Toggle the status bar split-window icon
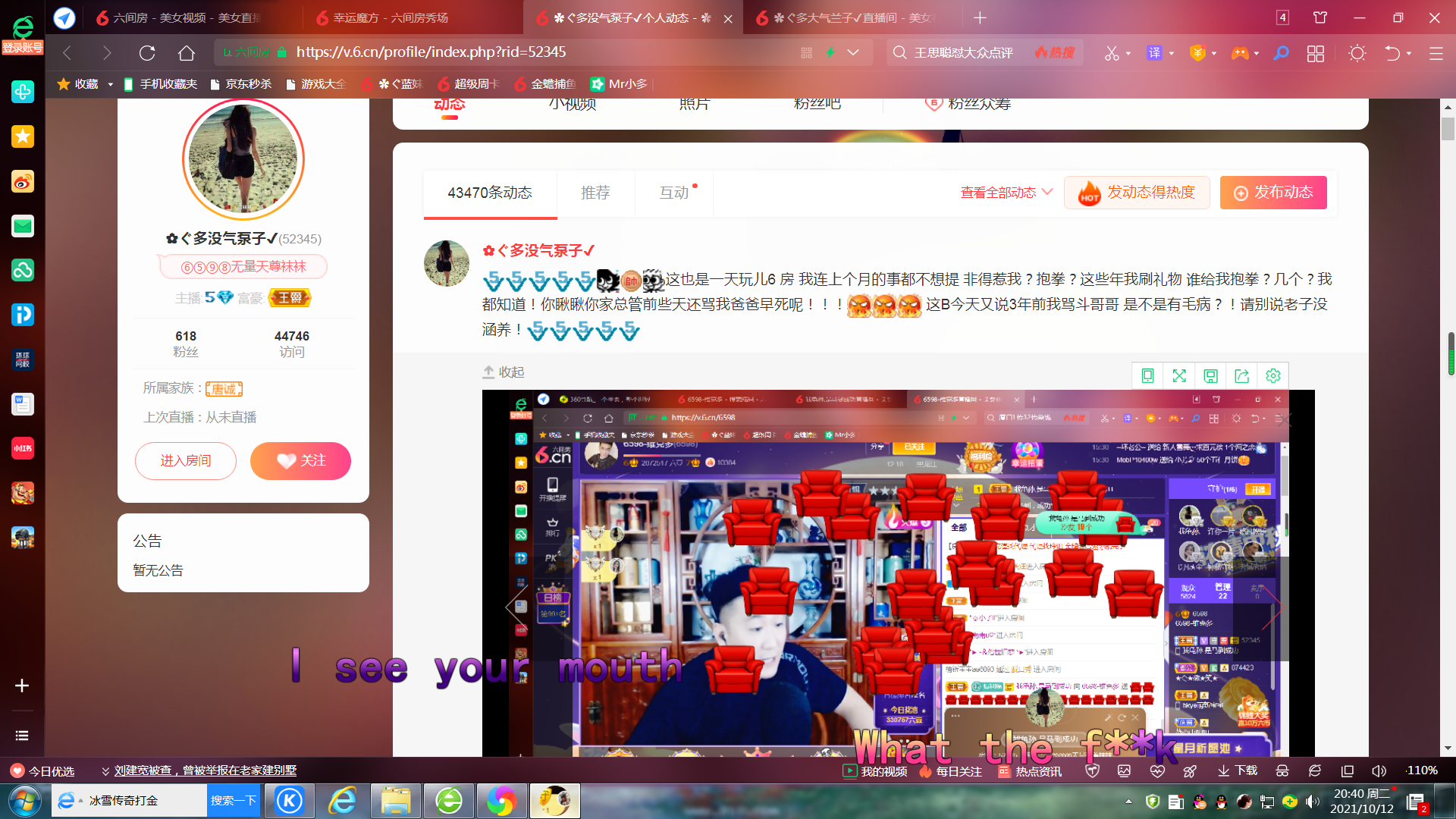The height and width of the screenshot is (819, 1456). 1347,771
